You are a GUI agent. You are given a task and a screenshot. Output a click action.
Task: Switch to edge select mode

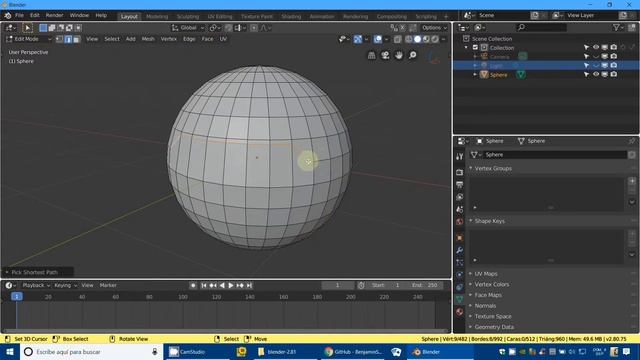coord(68,39)
